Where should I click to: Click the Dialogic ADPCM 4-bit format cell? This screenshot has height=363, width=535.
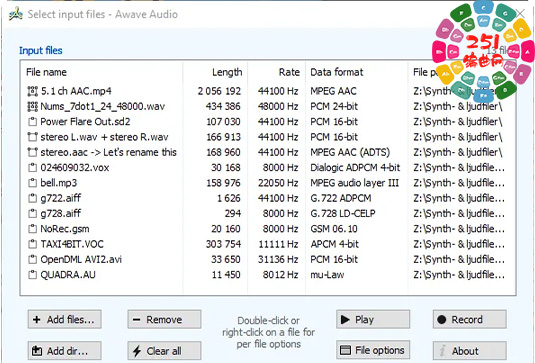point(355,168)
